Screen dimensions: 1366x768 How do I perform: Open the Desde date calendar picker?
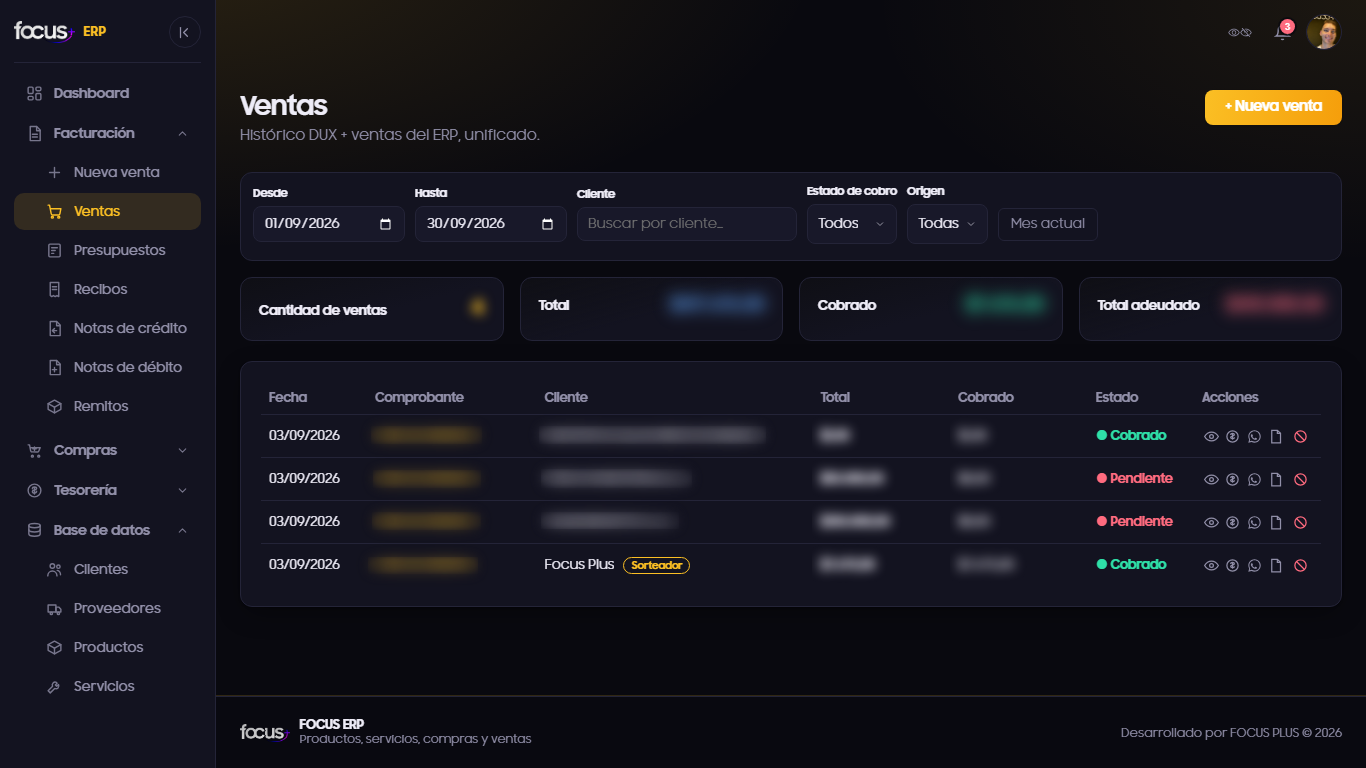pos(386,224)
